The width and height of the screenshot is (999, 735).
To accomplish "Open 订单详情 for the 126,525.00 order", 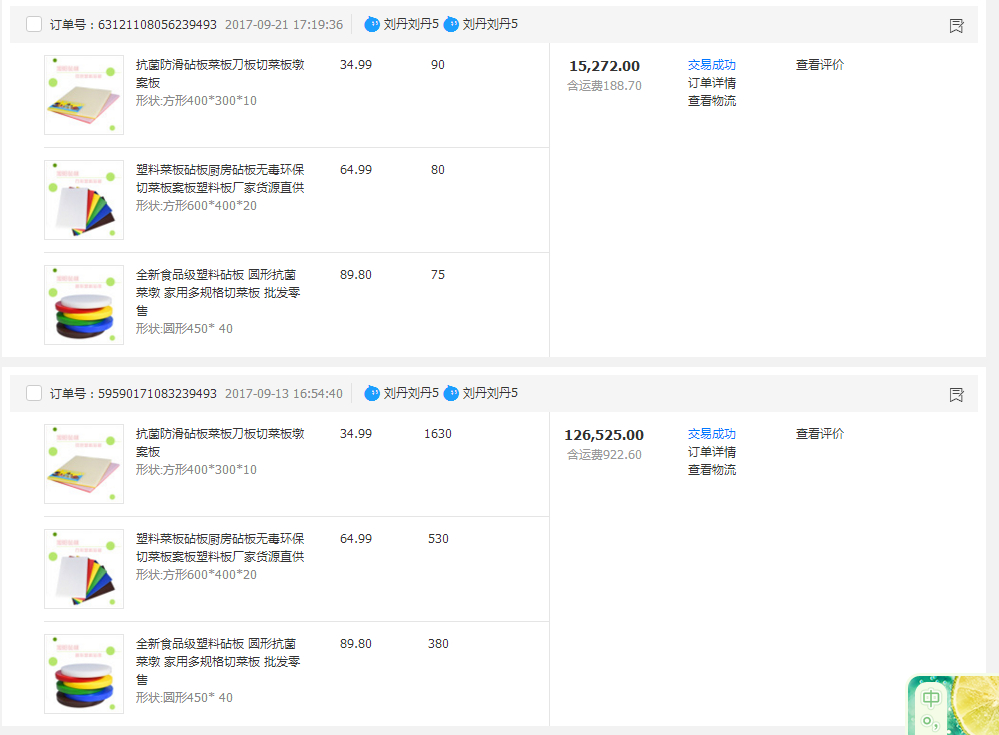I will (711, 452).
